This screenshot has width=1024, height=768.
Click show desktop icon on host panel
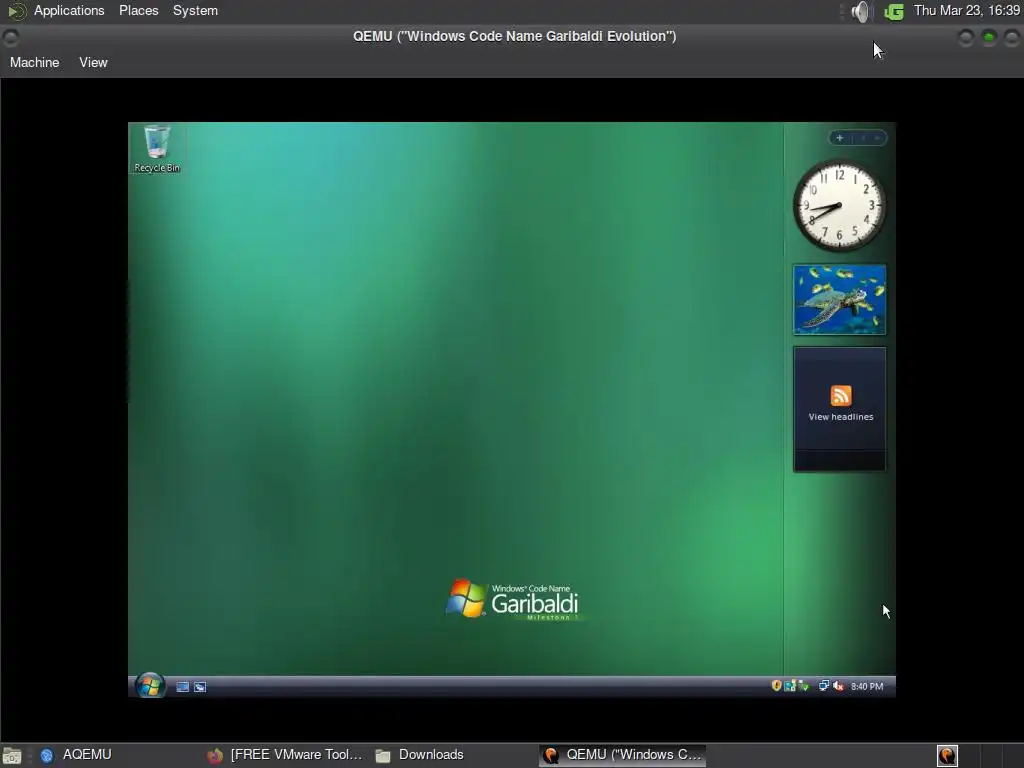tap(12, 756)
